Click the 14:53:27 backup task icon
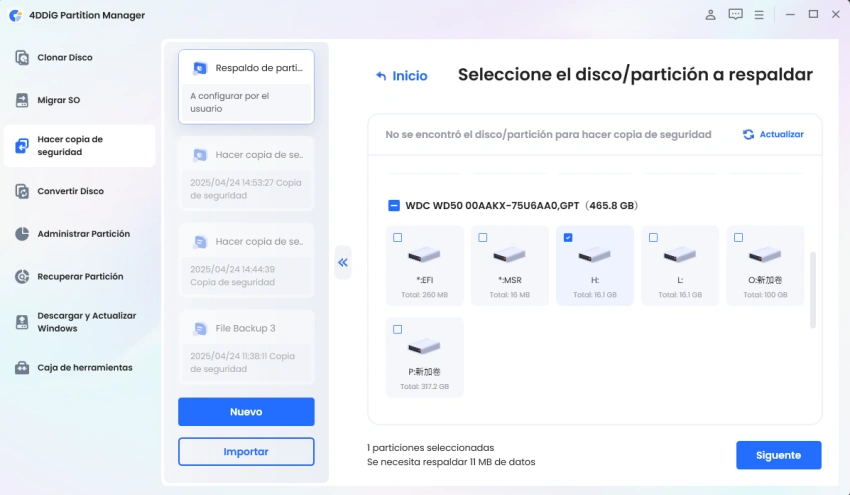The width and height of the screenshot is (850, 495). (200, 155)
